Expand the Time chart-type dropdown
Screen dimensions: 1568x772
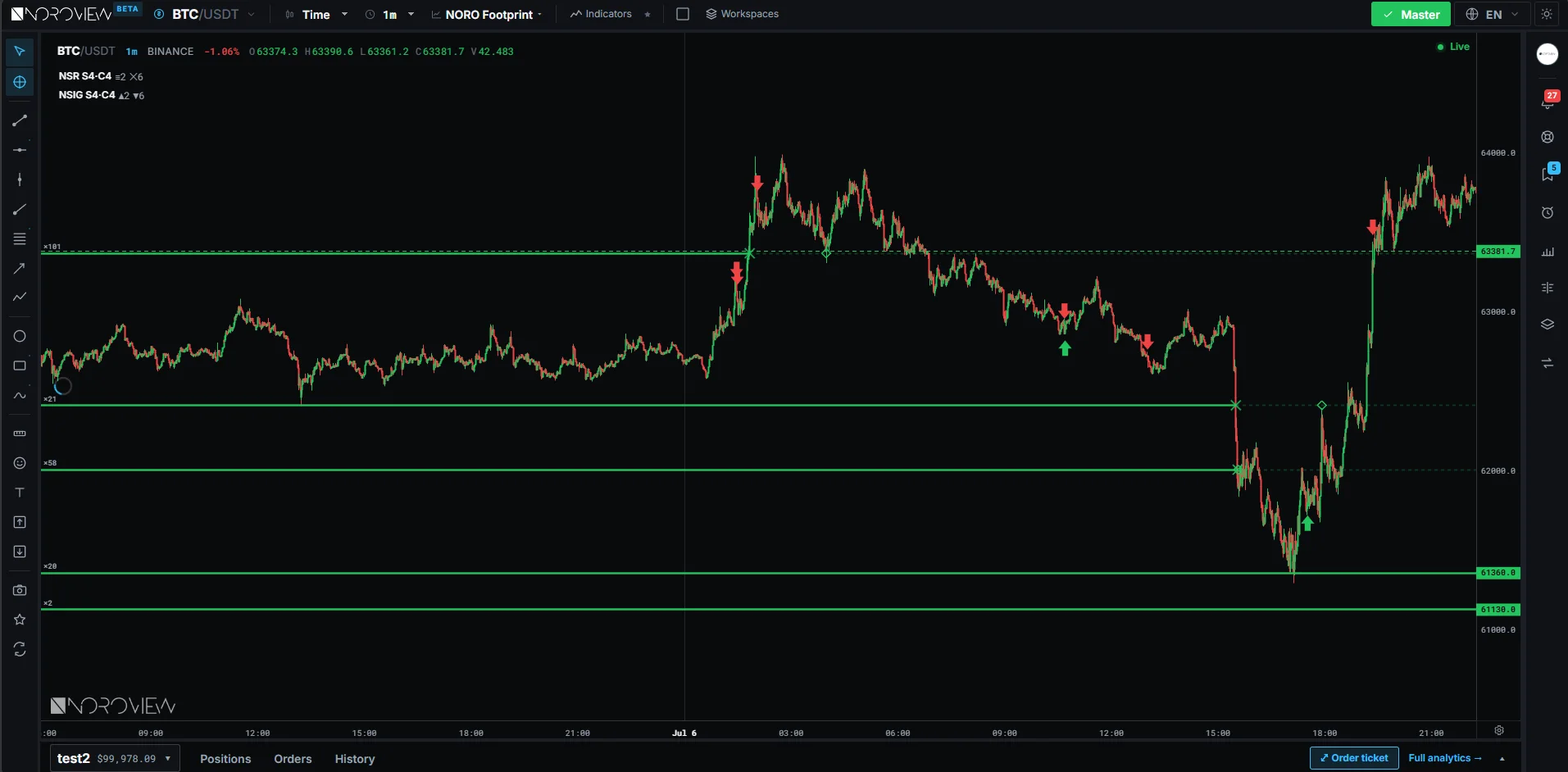(316, 14)
